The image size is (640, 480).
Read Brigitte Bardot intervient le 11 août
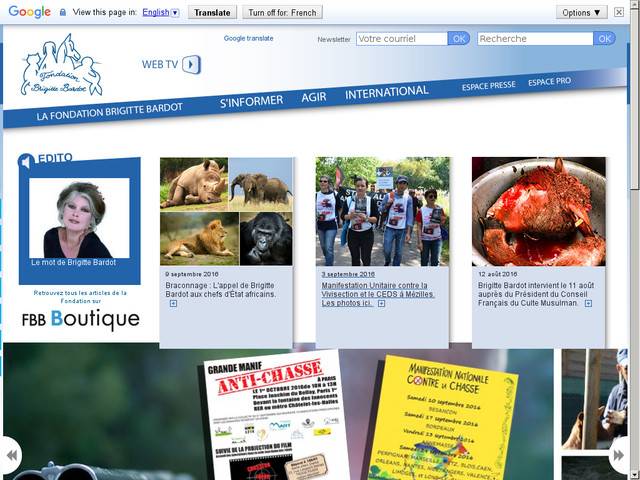[x=536, y=294]
